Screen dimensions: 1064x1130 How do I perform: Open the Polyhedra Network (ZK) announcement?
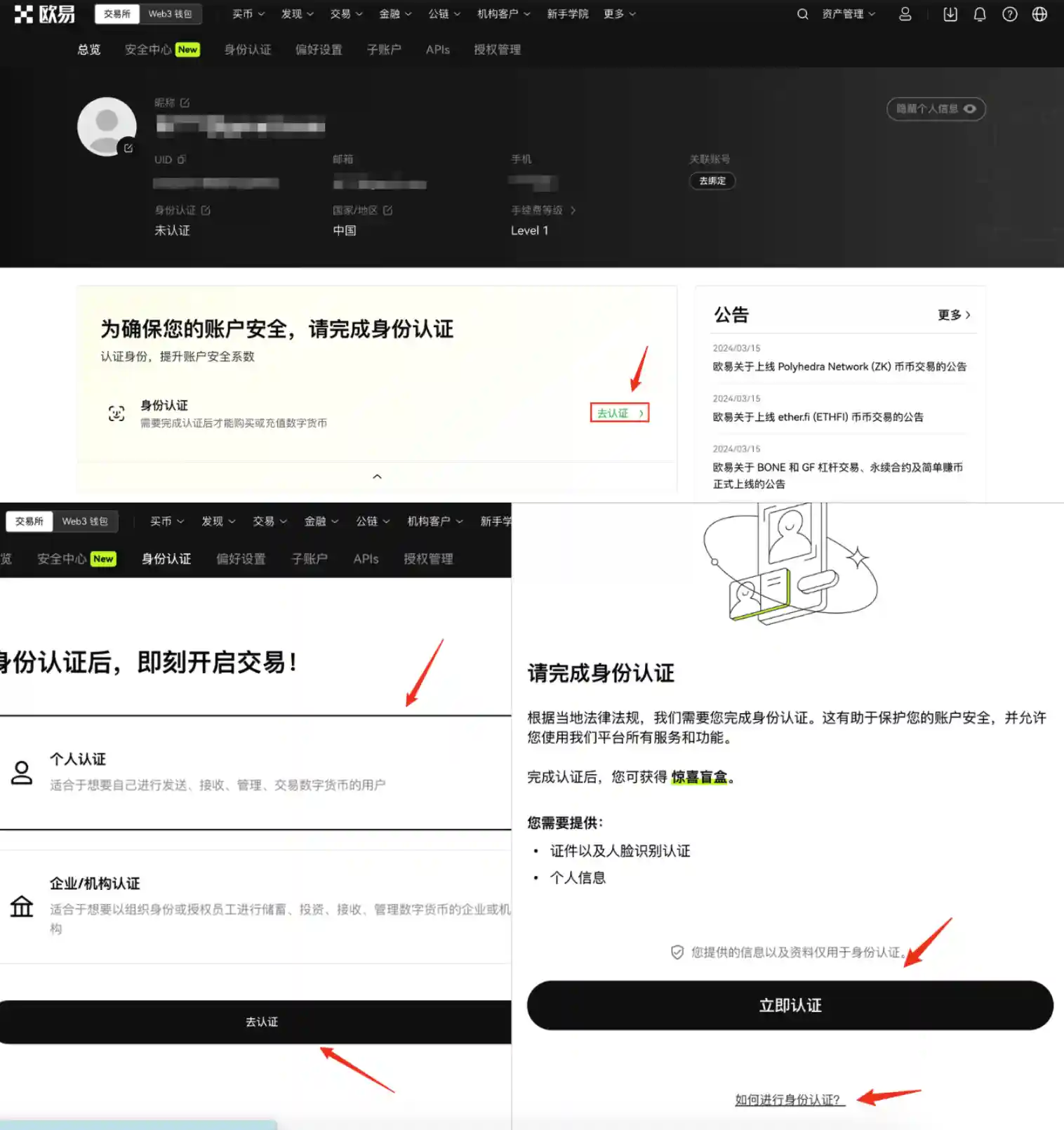[839, 366]
